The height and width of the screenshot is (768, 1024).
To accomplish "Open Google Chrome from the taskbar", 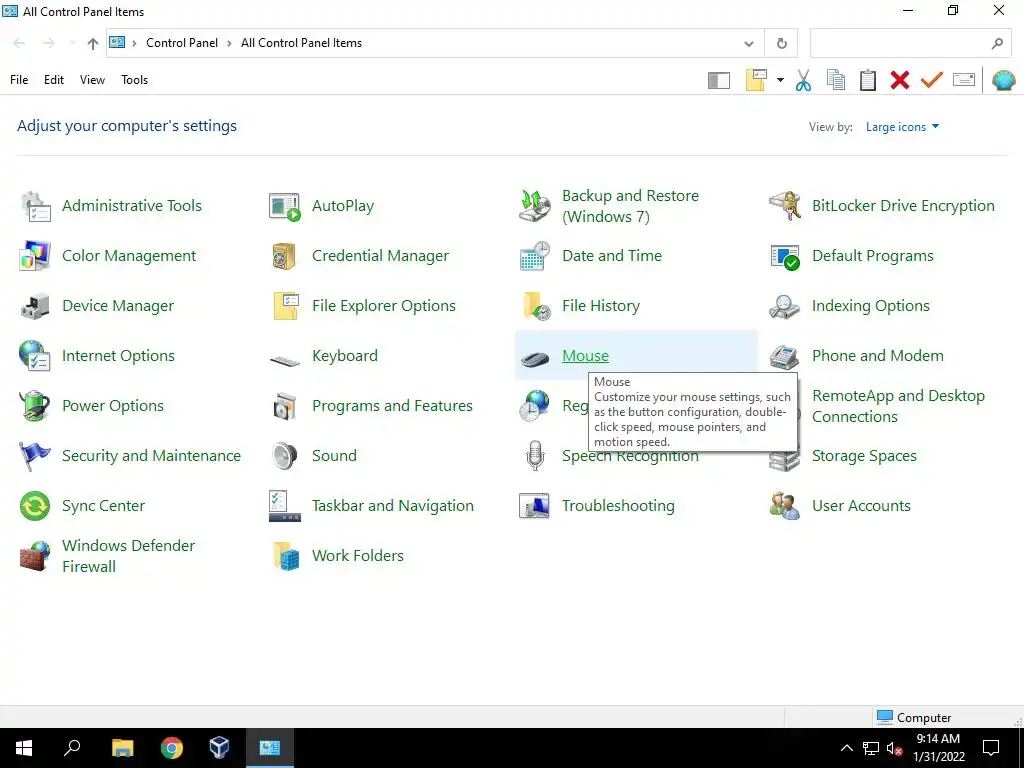I will [x=172, y=748].
